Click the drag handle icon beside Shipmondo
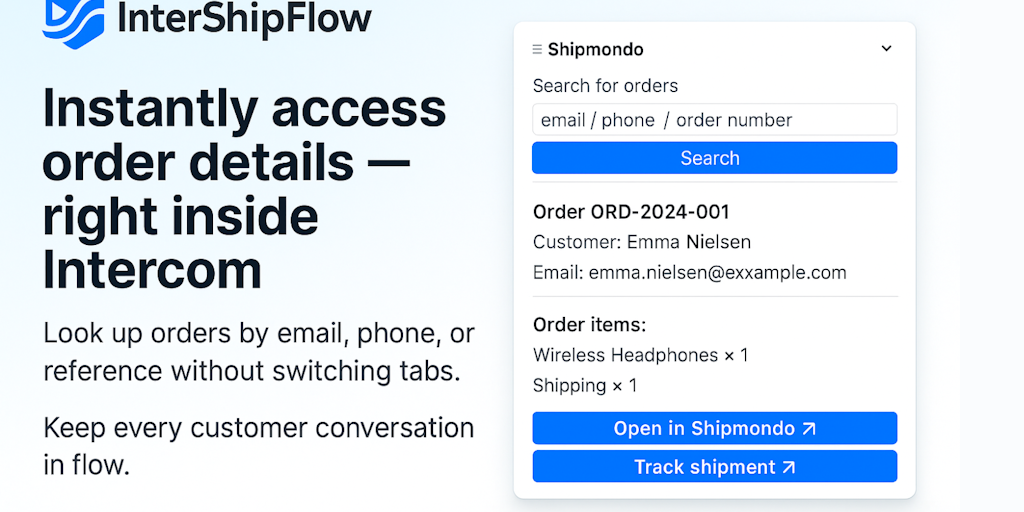Viewport: 1024px width, 512px height. tap(537, 49)
